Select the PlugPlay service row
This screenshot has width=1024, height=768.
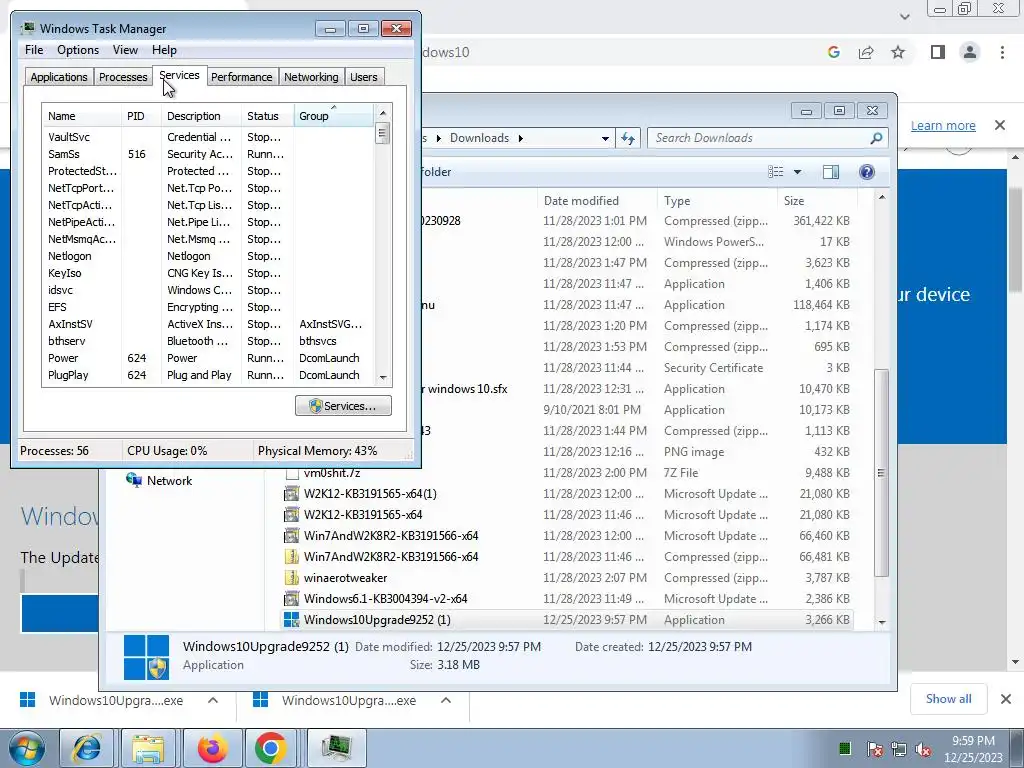point(208,375)
